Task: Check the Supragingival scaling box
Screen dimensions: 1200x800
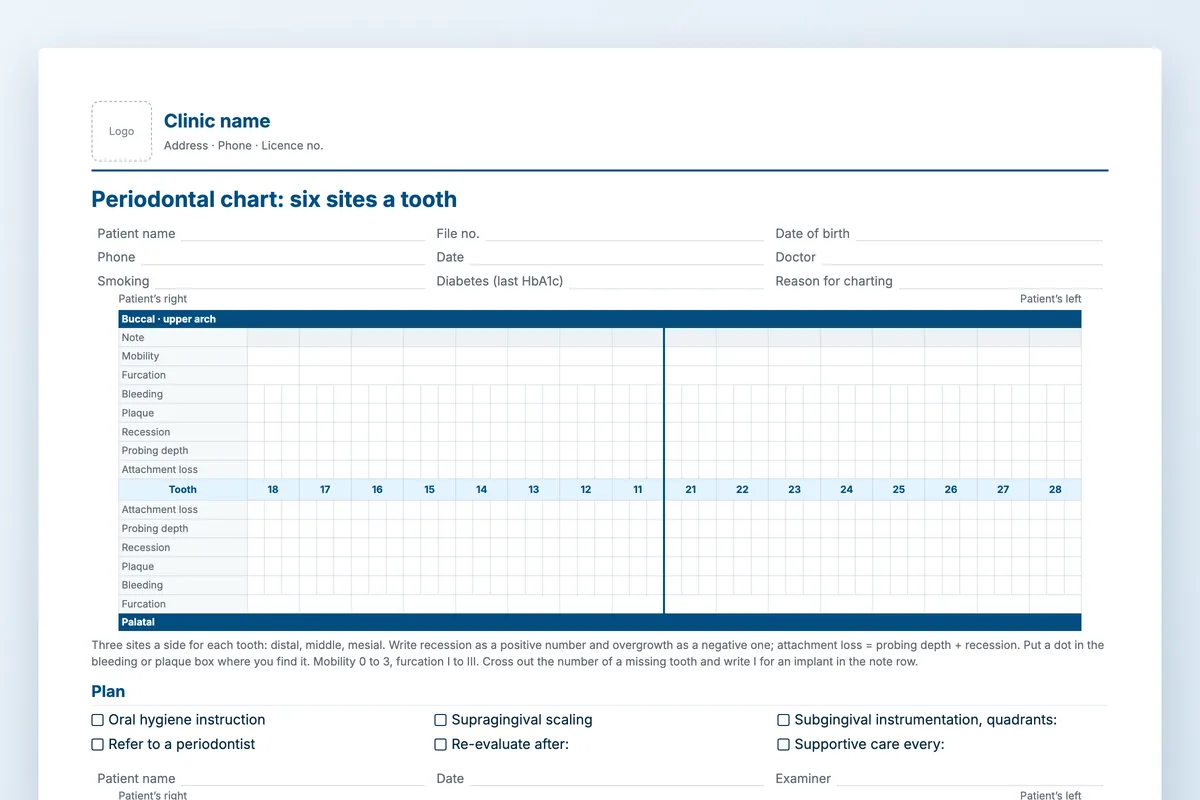Action: click(440, 720)
